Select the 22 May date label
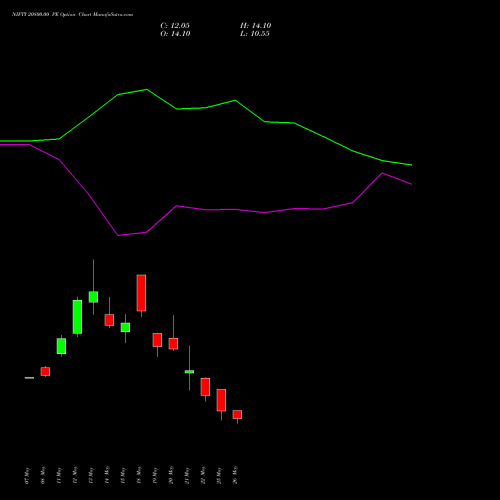This screenshot has width=500, height=500. click(x=203, y=476)
